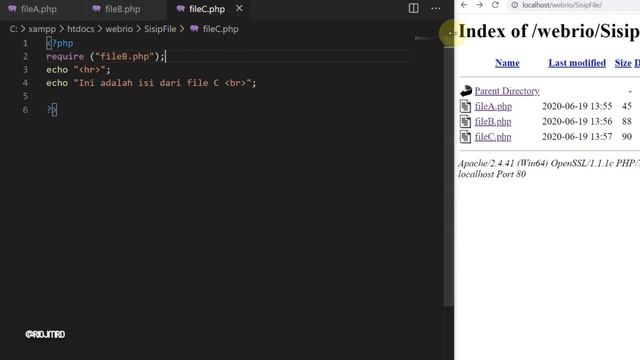
Task: Click the Parent Directory back-arrow icon
Action: [466, 91]
